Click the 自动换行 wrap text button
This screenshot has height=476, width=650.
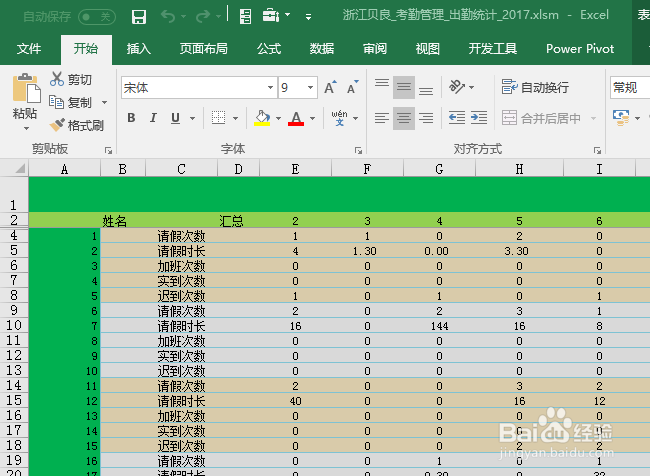pos(535,87)
